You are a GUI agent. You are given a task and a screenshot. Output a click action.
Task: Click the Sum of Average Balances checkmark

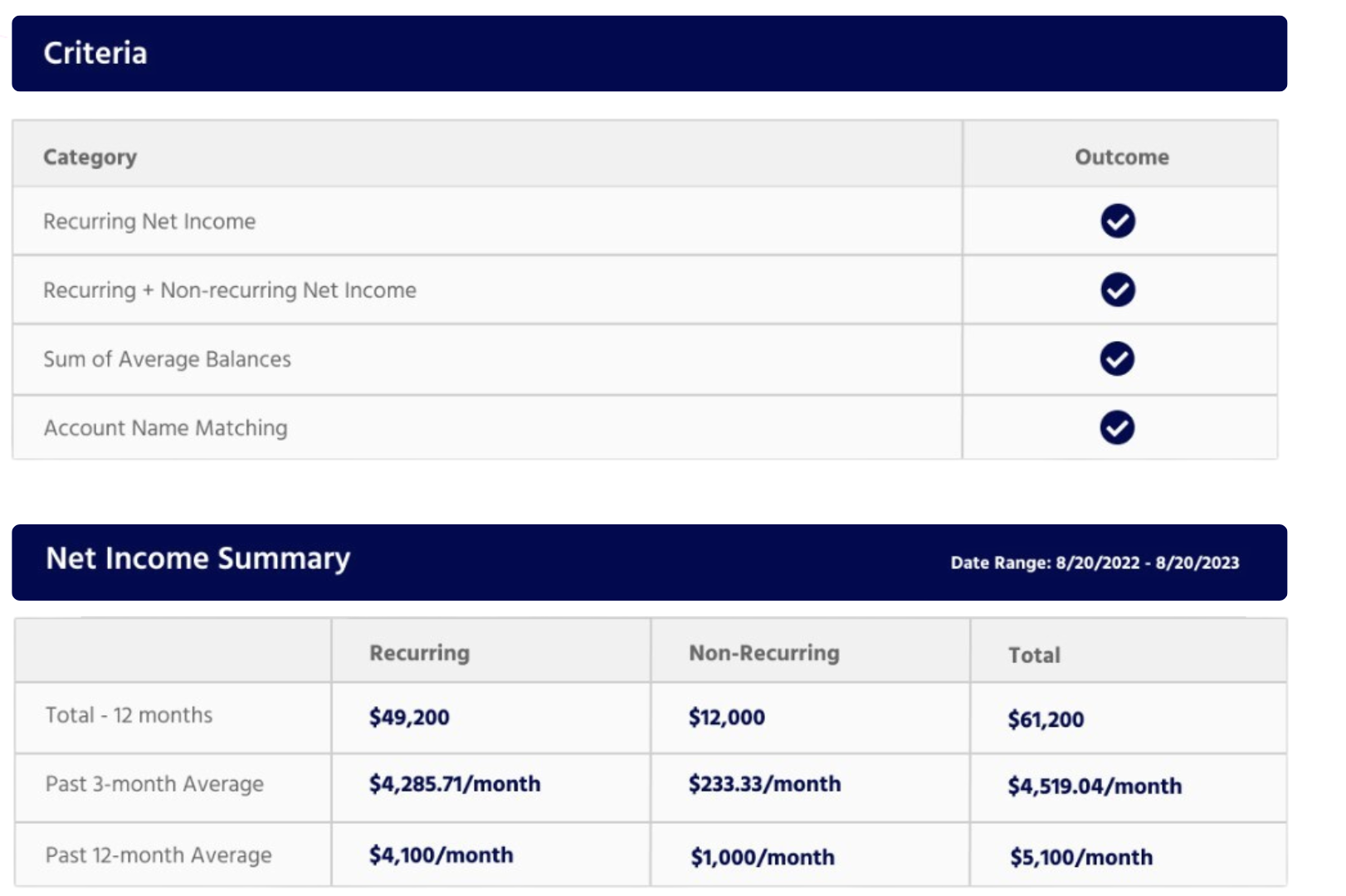point(1117,359)
